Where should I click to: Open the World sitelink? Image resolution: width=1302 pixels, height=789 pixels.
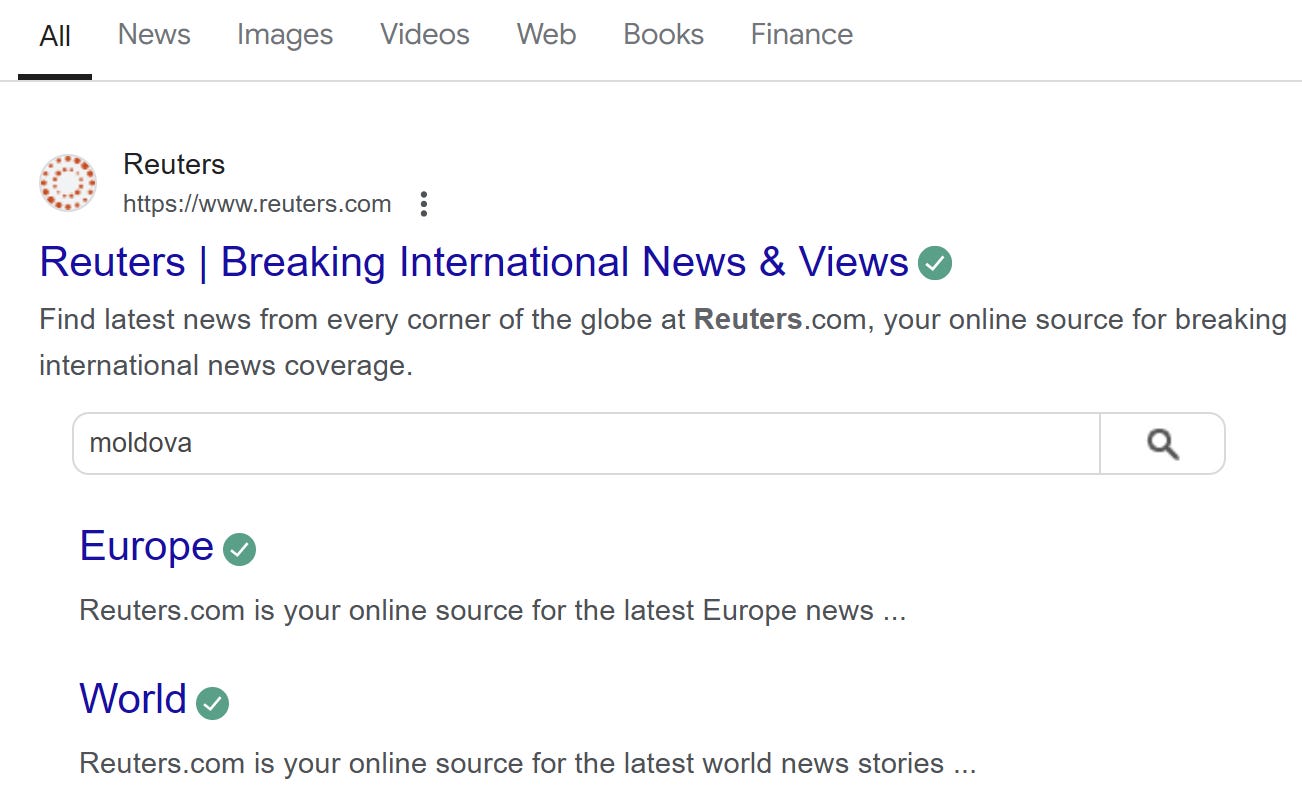click(x=133, y=699)
